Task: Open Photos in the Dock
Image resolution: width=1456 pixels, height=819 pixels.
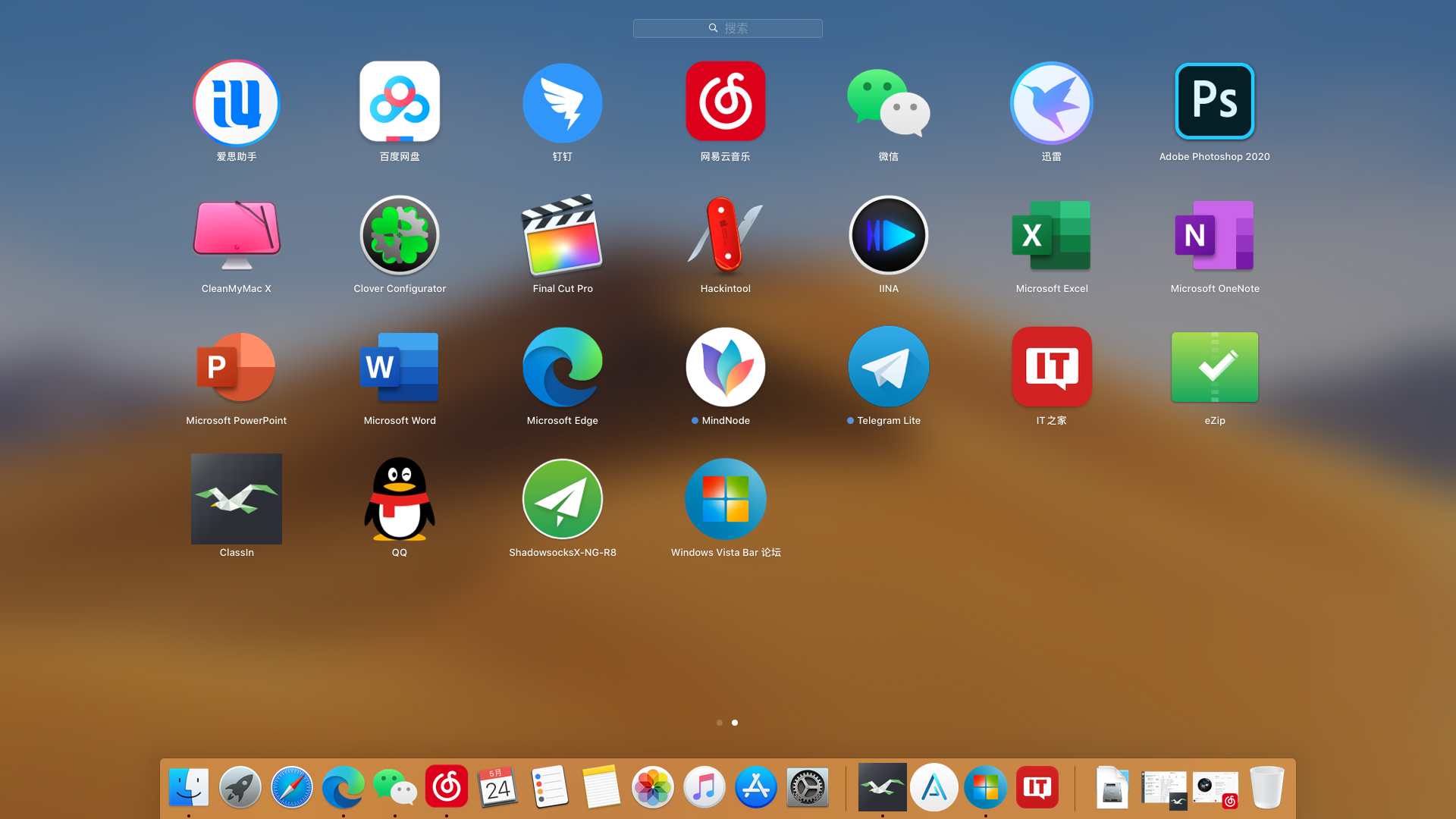Action: click(653, 787)
